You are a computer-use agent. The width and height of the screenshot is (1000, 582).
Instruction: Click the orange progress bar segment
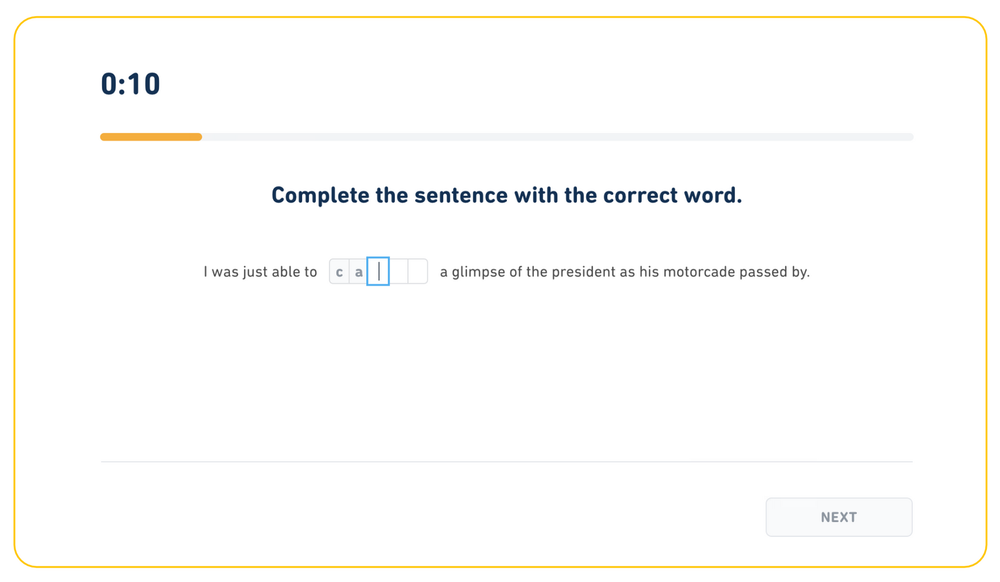pos(150,136)
